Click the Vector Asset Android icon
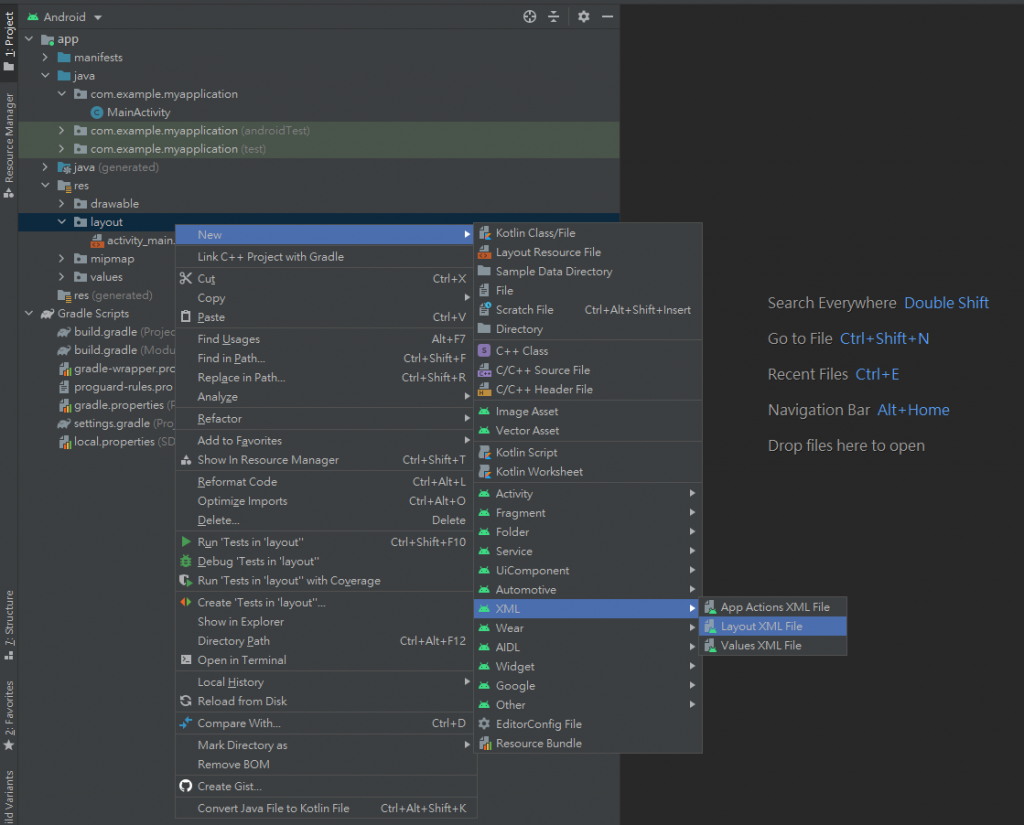This screenshot has height=825, width=1024. [485, 430]
